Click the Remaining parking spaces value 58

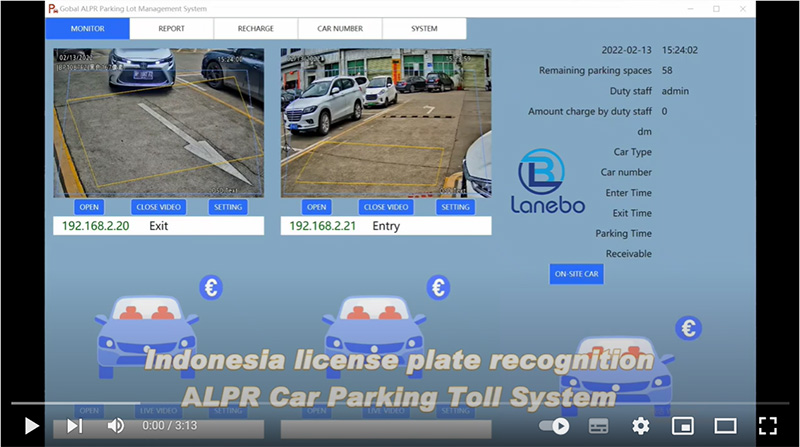pyautogui.click(x=667, y=70)
